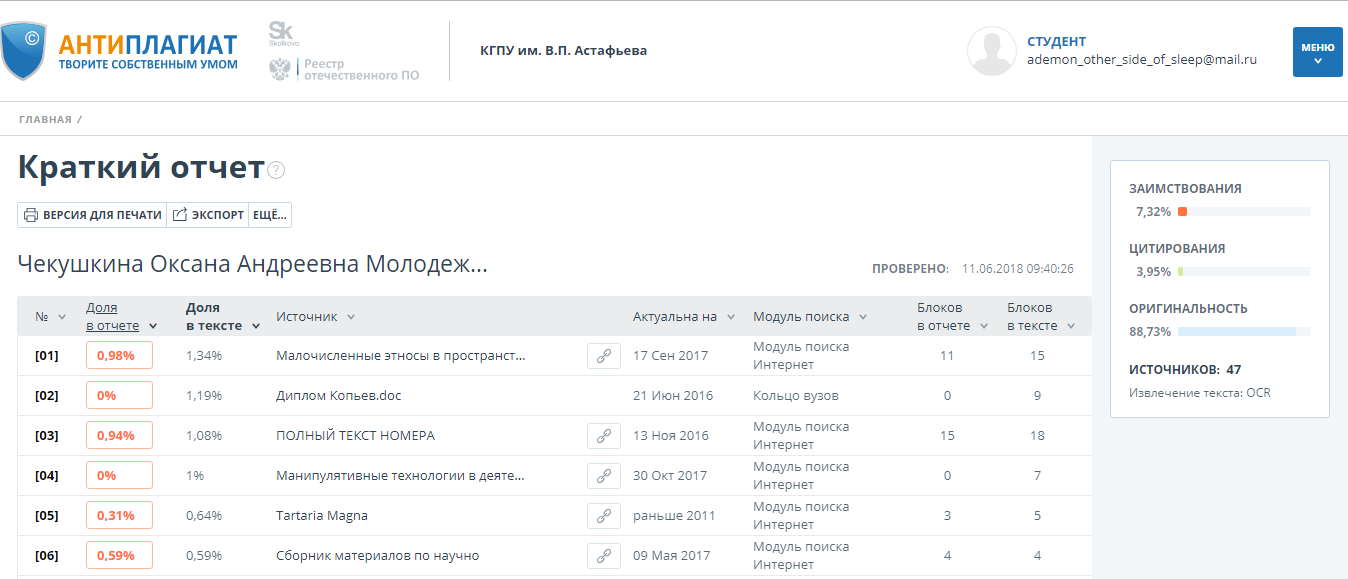The height and width of the screenshot is (579, 1348).
Task: Click ВЕРСИЯ ДЛЯ ПЕЧАТИ button
Action: pos(92,215)
